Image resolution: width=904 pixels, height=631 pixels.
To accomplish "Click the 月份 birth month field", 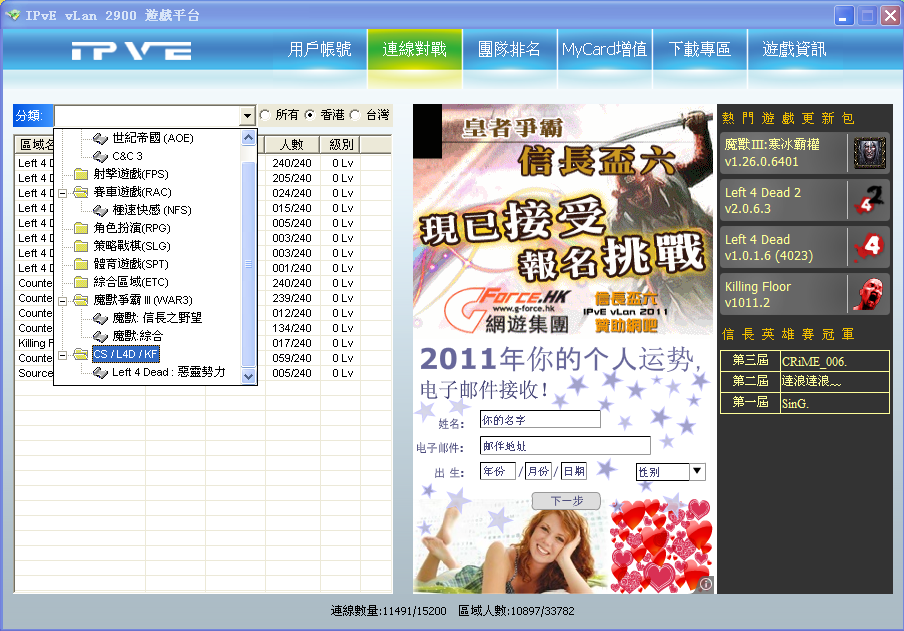I will pos(538,471).
